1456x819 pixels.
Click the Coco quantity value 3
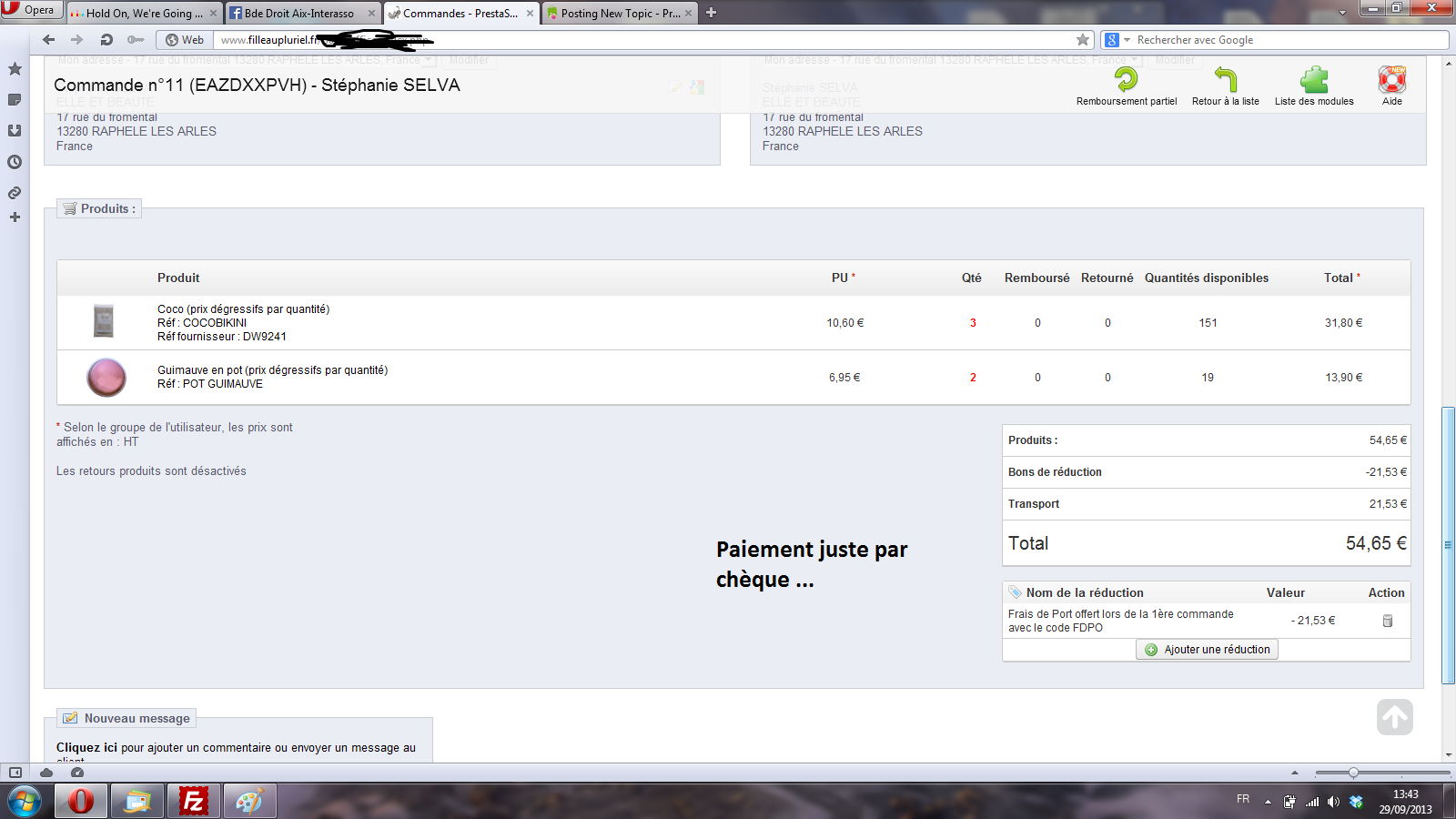973,323
